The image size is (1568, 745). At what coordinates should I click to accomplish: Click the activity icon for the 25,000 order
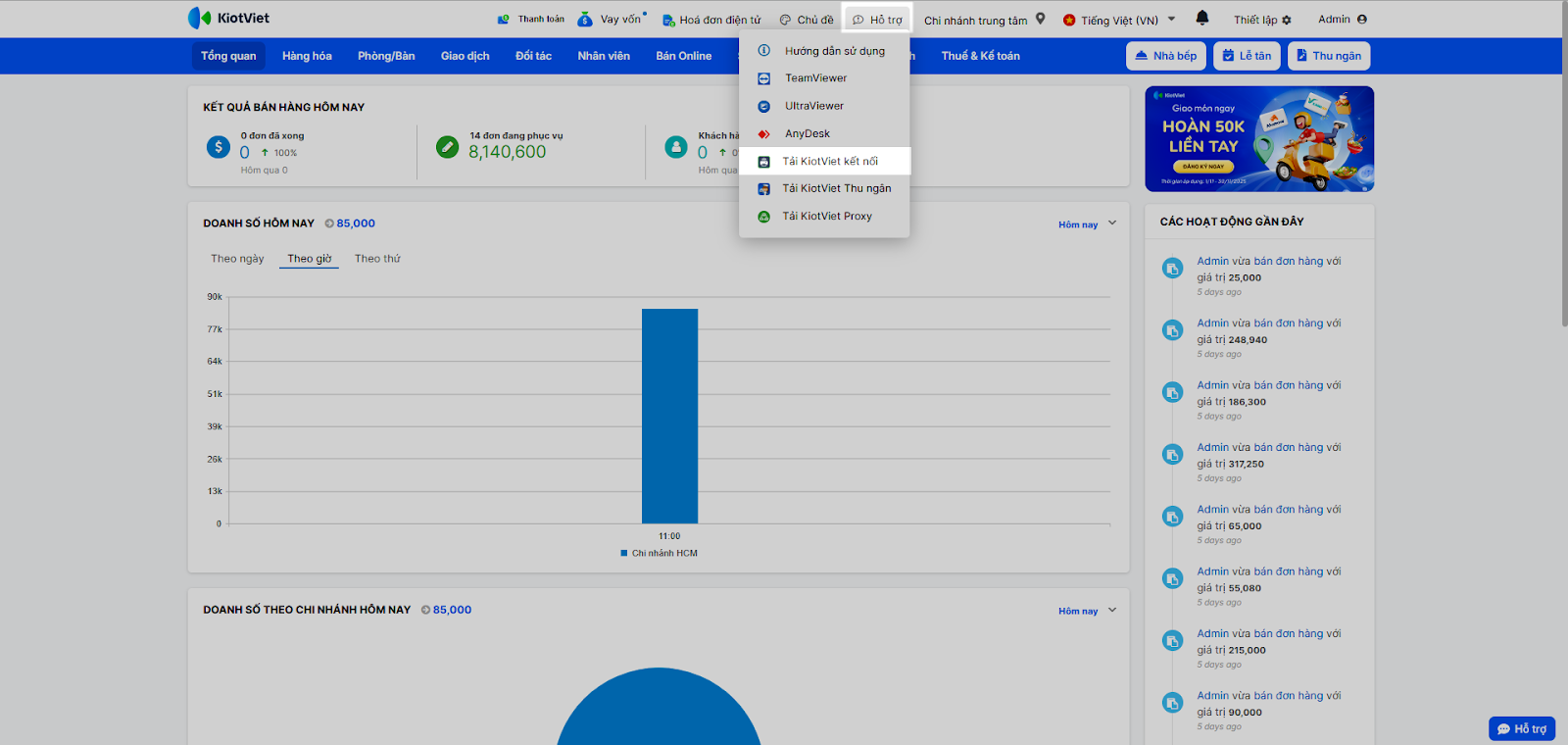tap(1172, 269)
